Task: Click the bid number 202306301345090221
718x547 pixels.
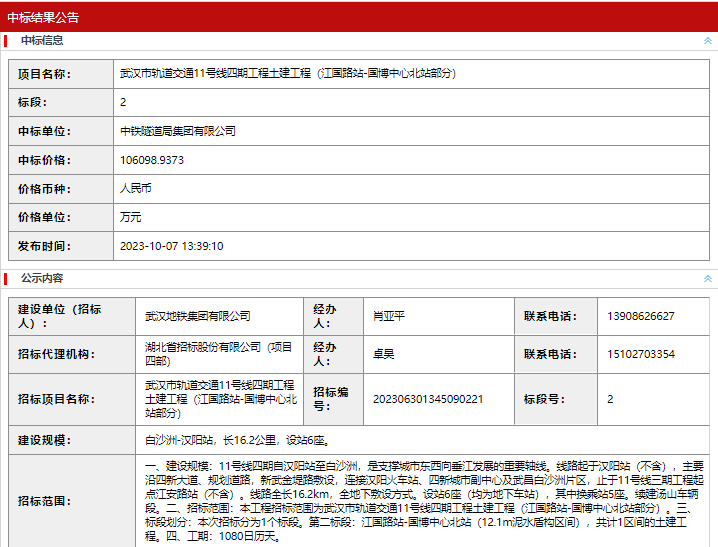Action: (428, 399)
